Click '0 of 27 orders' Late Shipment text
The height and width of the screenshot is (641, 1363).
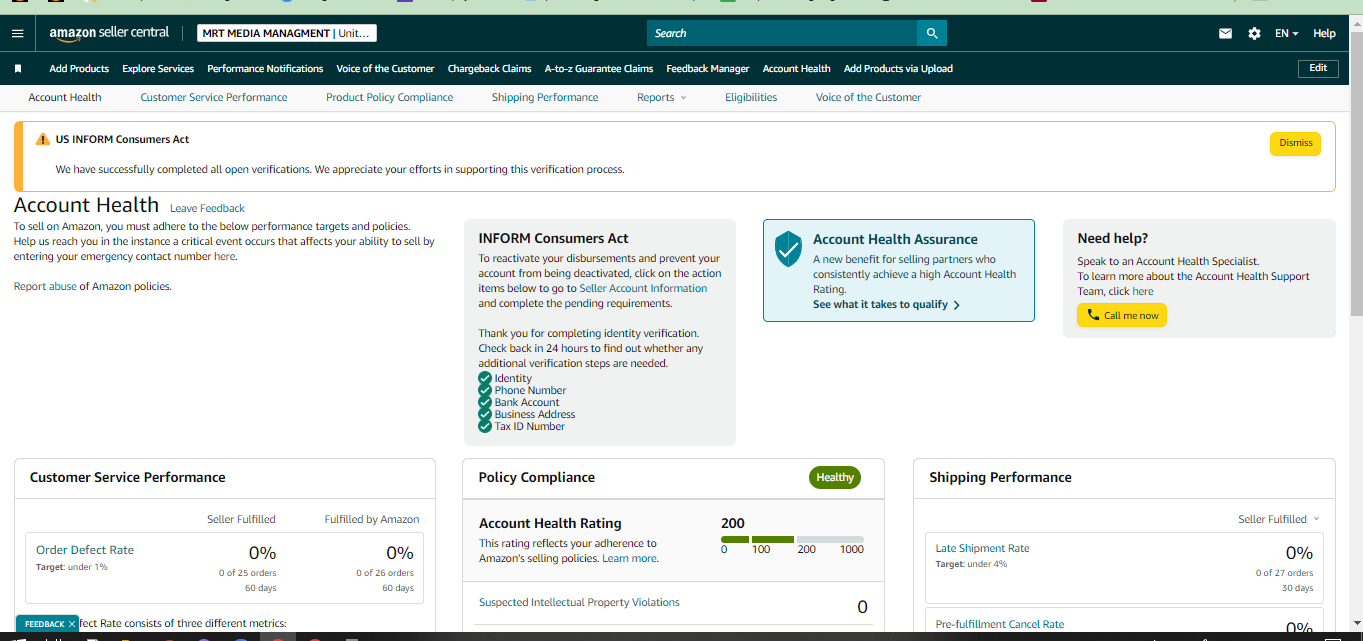[x=1285, y=573]
